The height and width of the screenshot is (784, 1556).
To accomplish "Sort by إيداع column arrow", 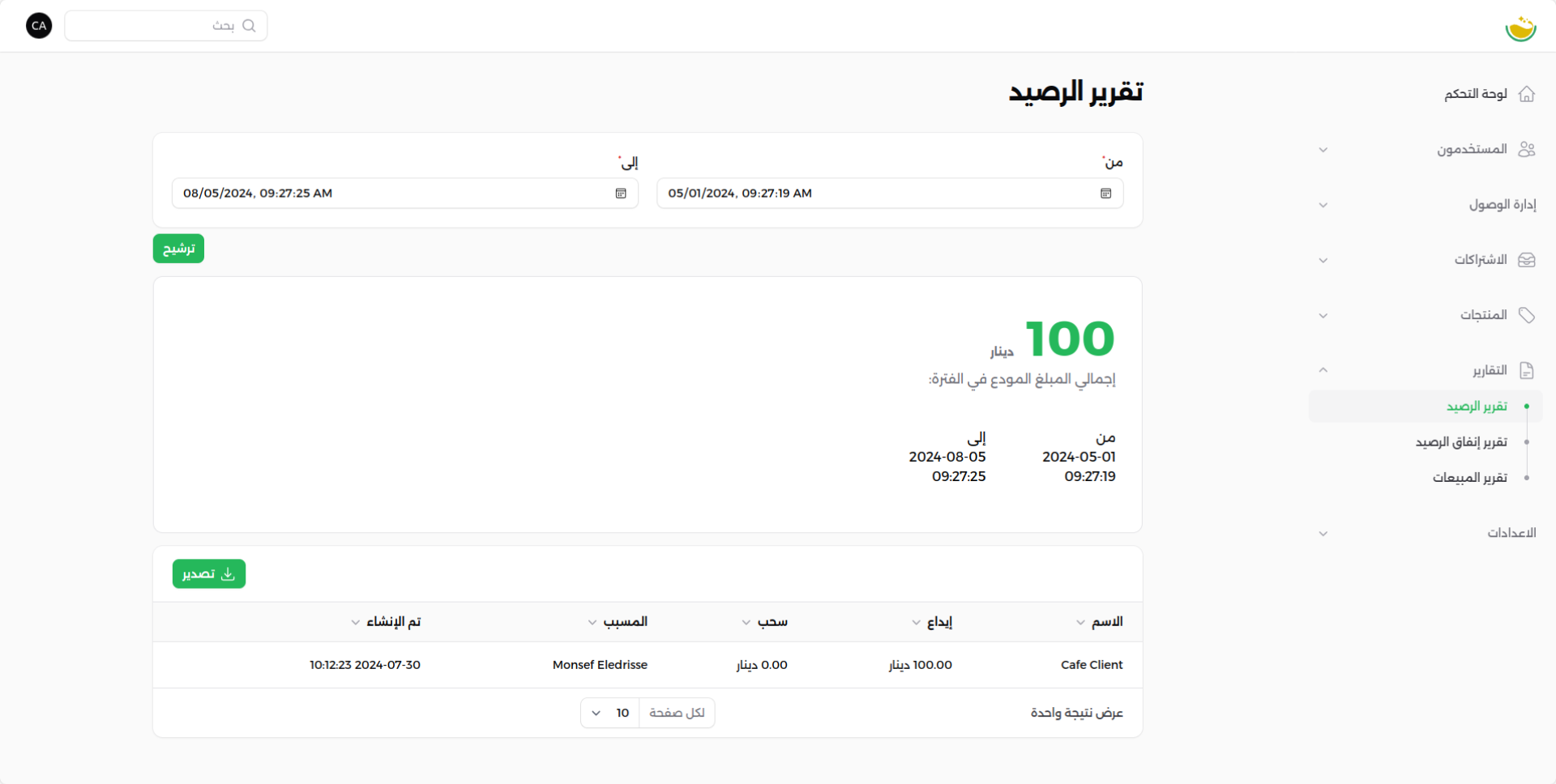I will [x=916, y=622].
